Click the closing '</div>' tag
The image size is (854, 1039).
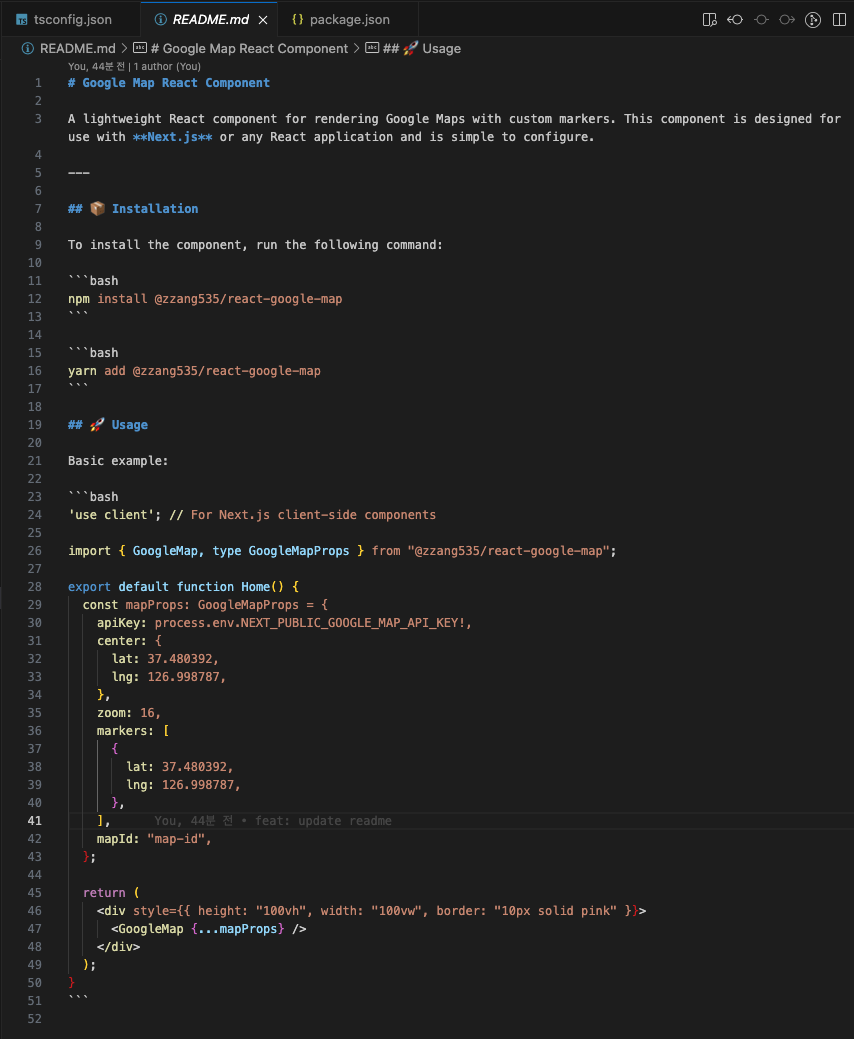[119, 947]
